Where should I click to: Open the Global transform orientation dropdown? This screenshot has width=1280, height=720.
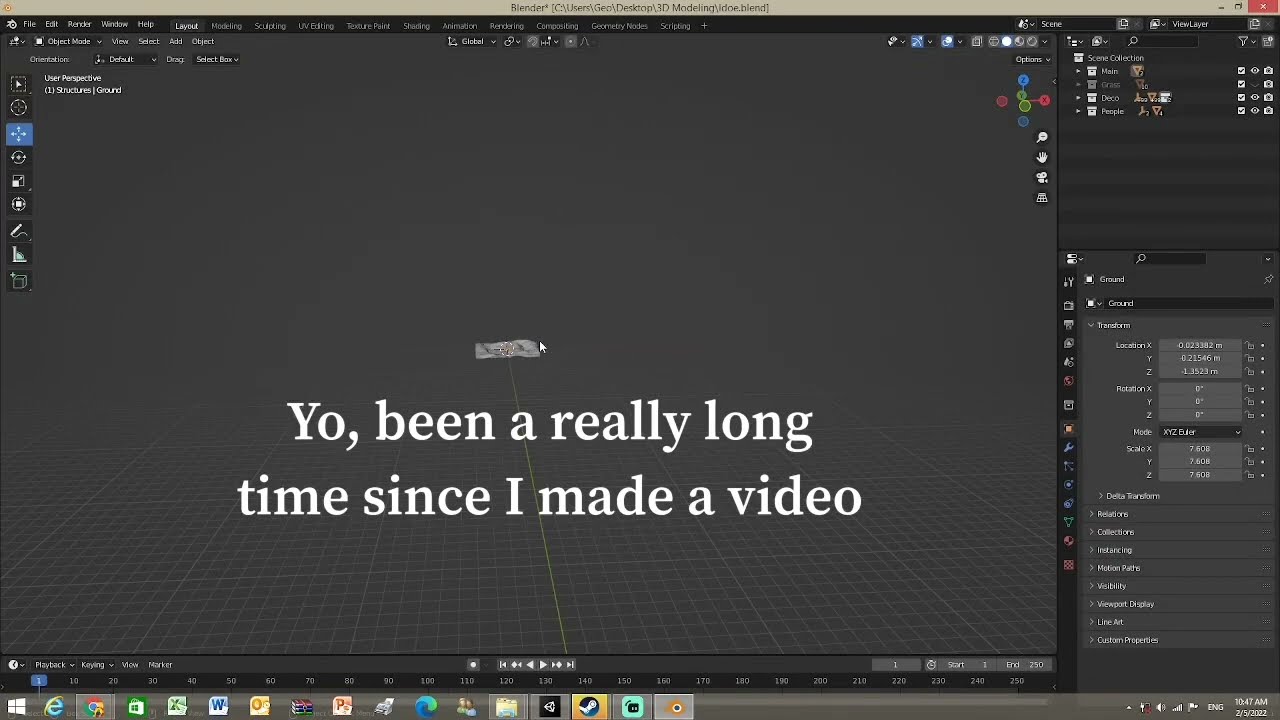click(x=472, y=41)
